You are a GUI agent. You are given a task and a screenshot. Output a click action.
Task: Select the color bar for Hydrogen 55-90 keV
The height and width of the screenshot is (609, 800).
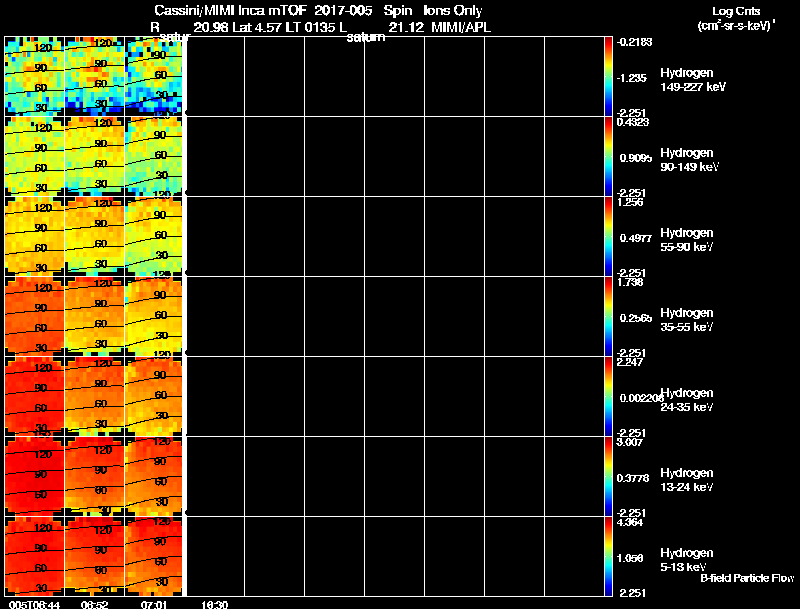point(608,236)
